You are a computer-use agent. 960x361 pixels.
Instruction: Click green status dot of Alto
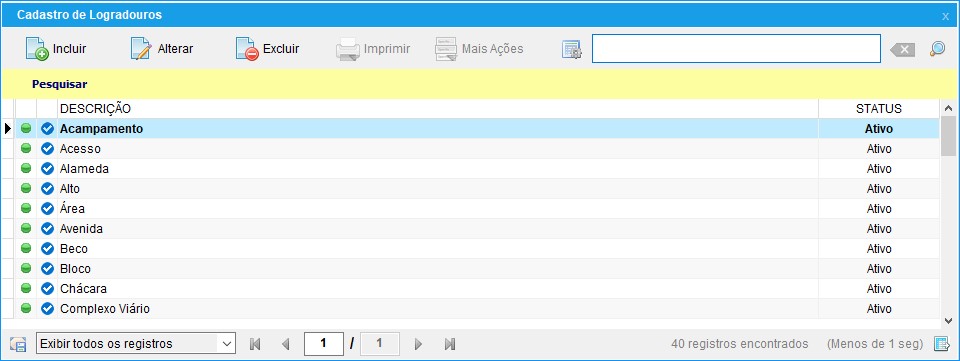coord(26,188)
